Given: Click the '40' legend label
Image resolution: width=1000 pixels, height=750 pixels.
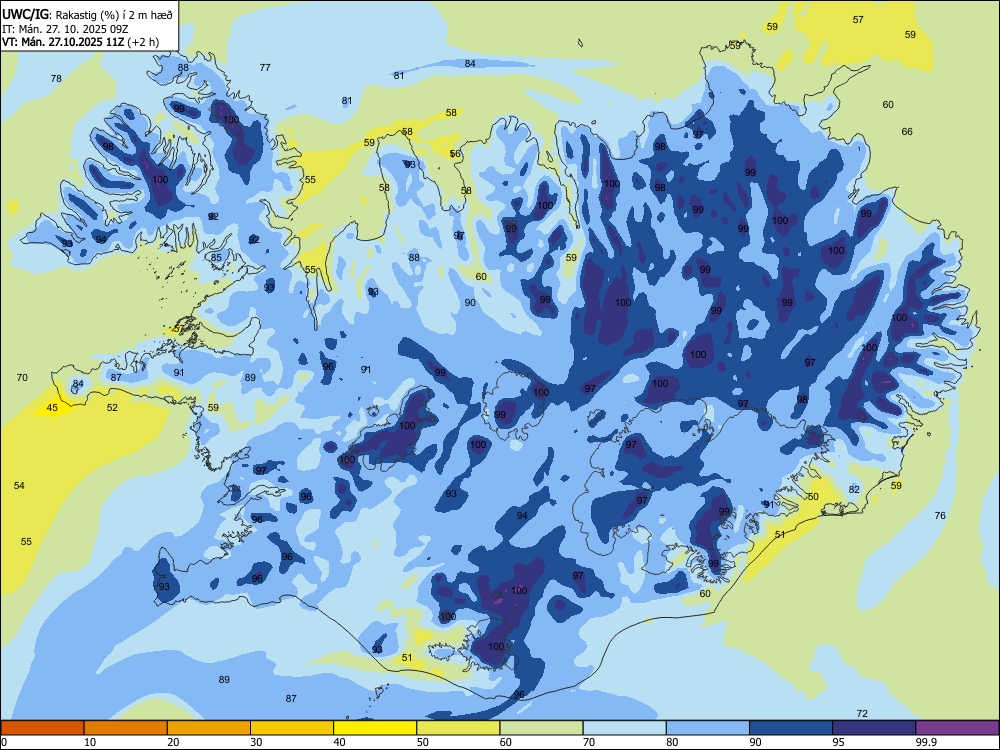Looking at the screenshot, I should tap(340, 742).
